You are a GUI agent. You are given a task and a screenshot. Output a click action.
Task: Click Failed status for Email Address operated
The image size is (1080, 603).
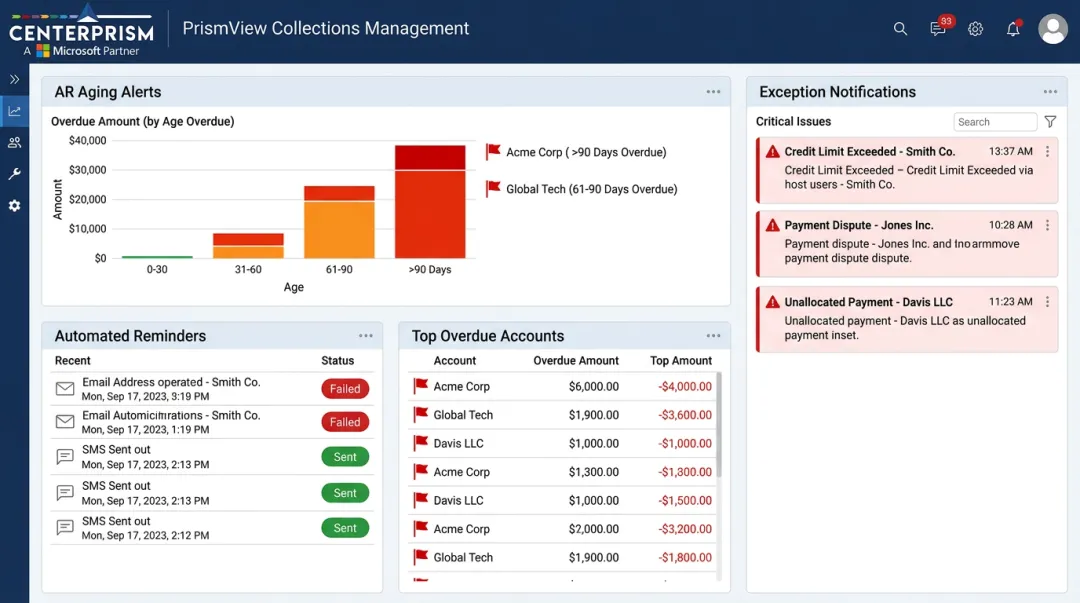tap(345, 389)
